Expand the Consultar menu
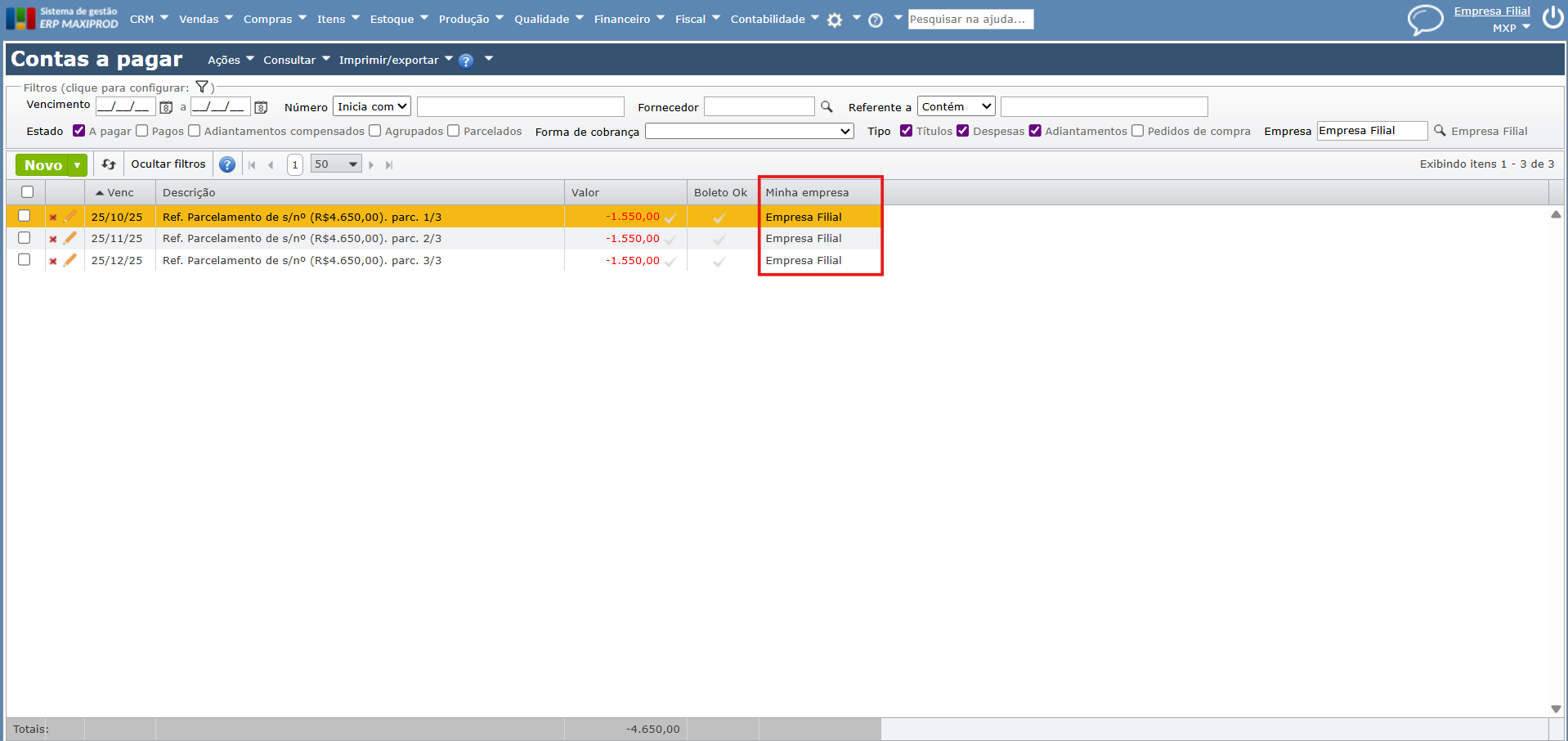This screenshot has width=1568, height=741. (296, 61)
